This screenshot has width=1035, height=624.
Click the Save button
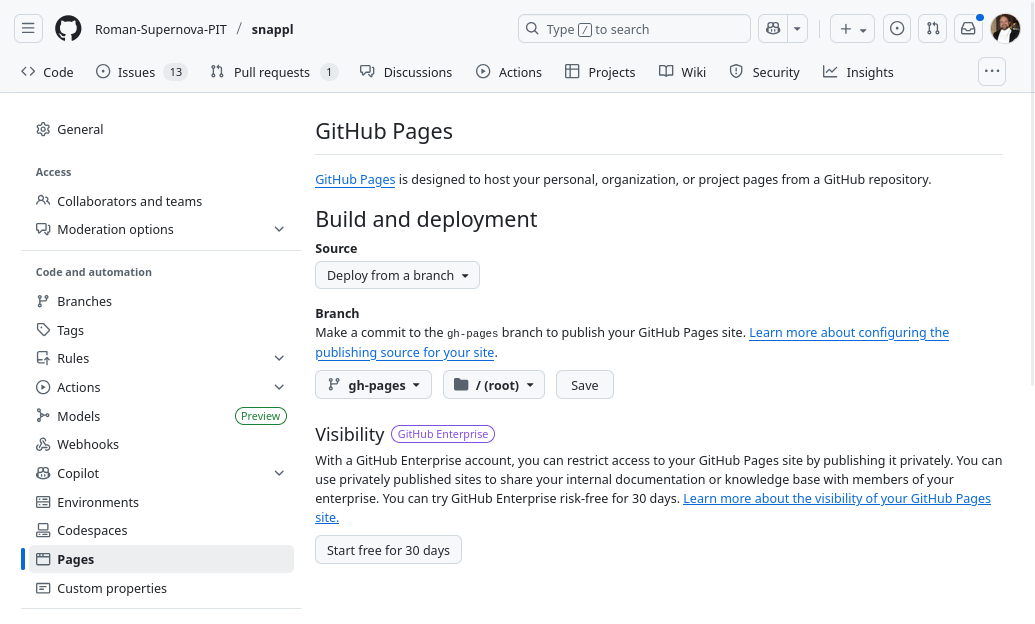tap(585, 385)
